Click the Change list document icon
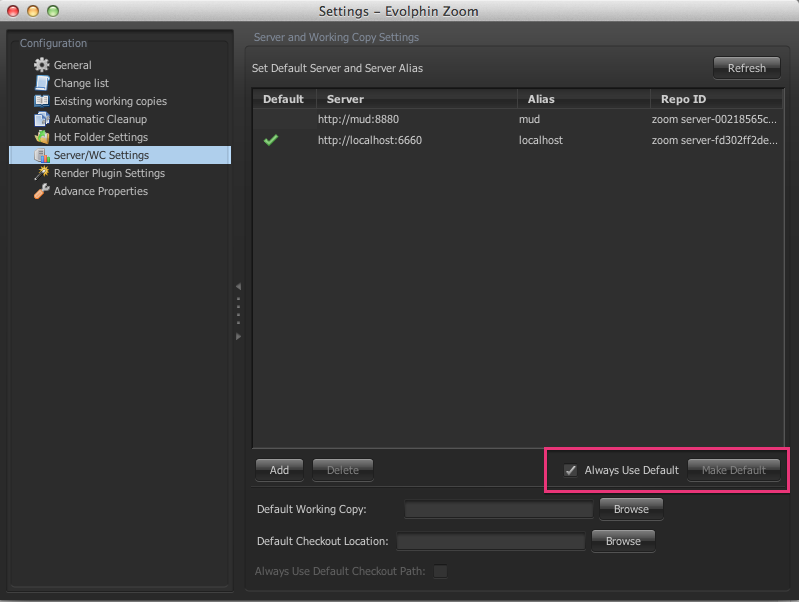Image resolution: width=799 pixels, height=602 pixels. tap(41, 83)
